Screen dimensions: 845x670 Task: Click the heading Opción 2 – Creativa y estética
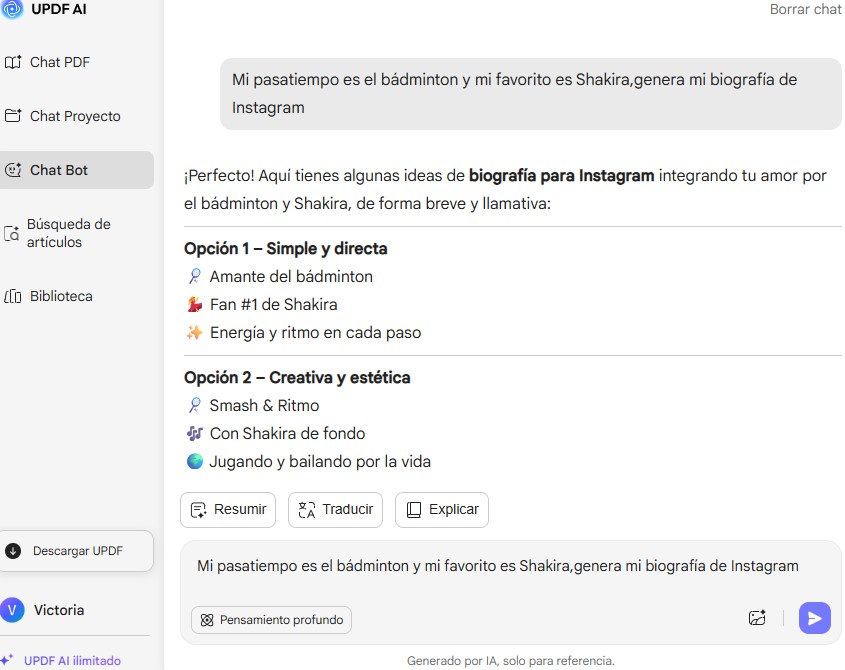coord(297,377)
